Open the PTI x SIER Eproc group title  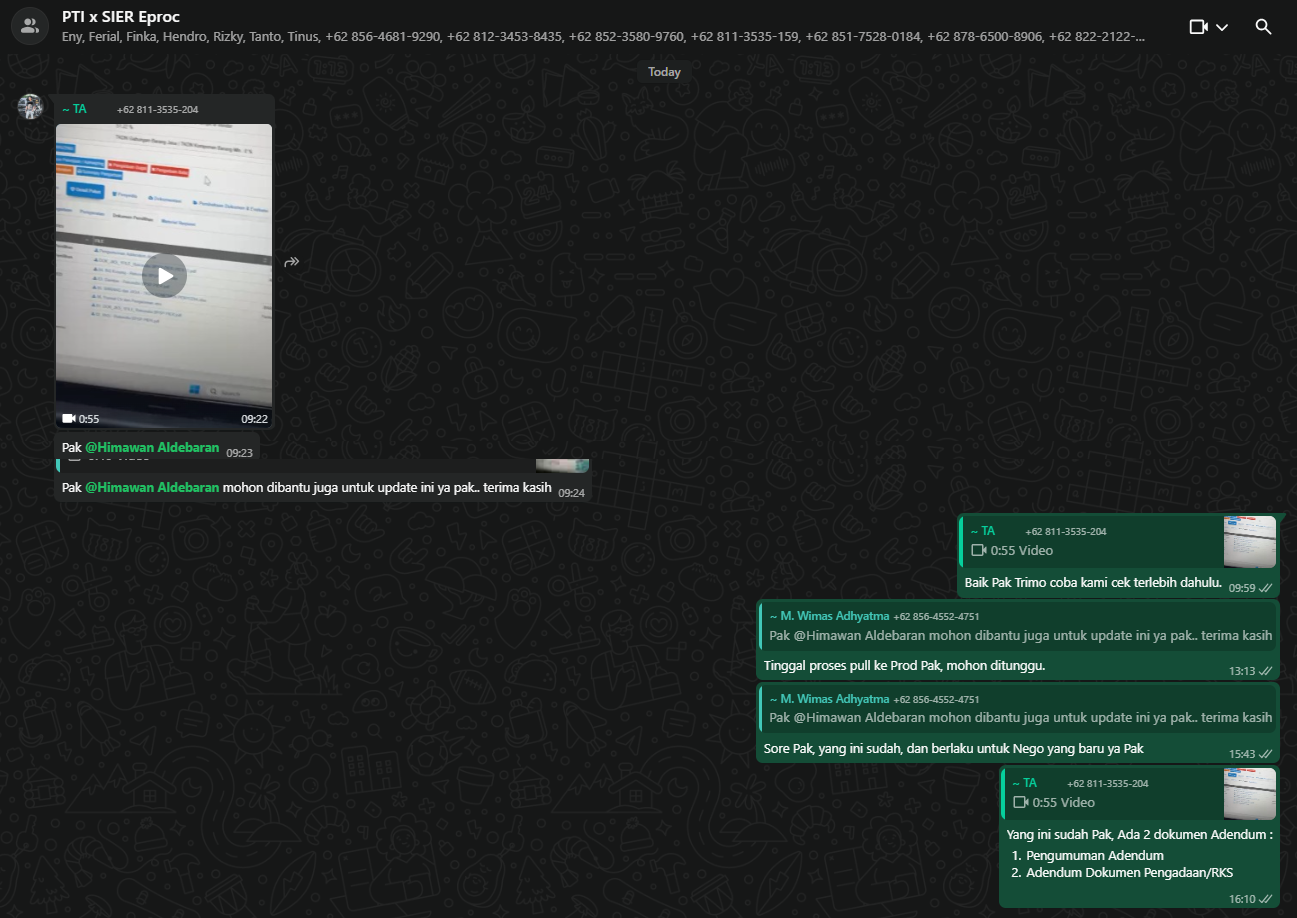tap(121, 17)
